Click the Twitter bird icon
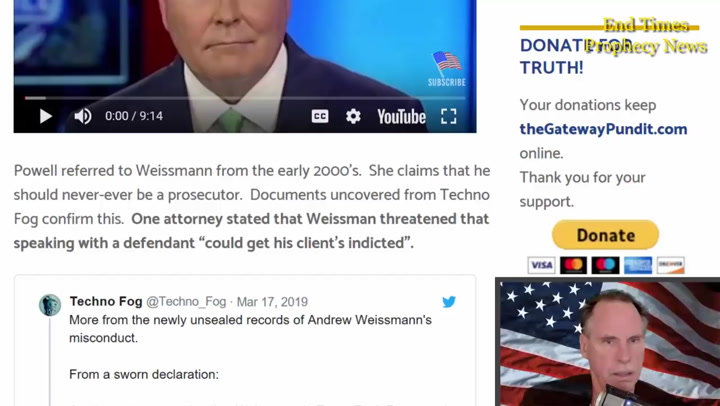Screen dimensions: 720x406 click(449, 302)
